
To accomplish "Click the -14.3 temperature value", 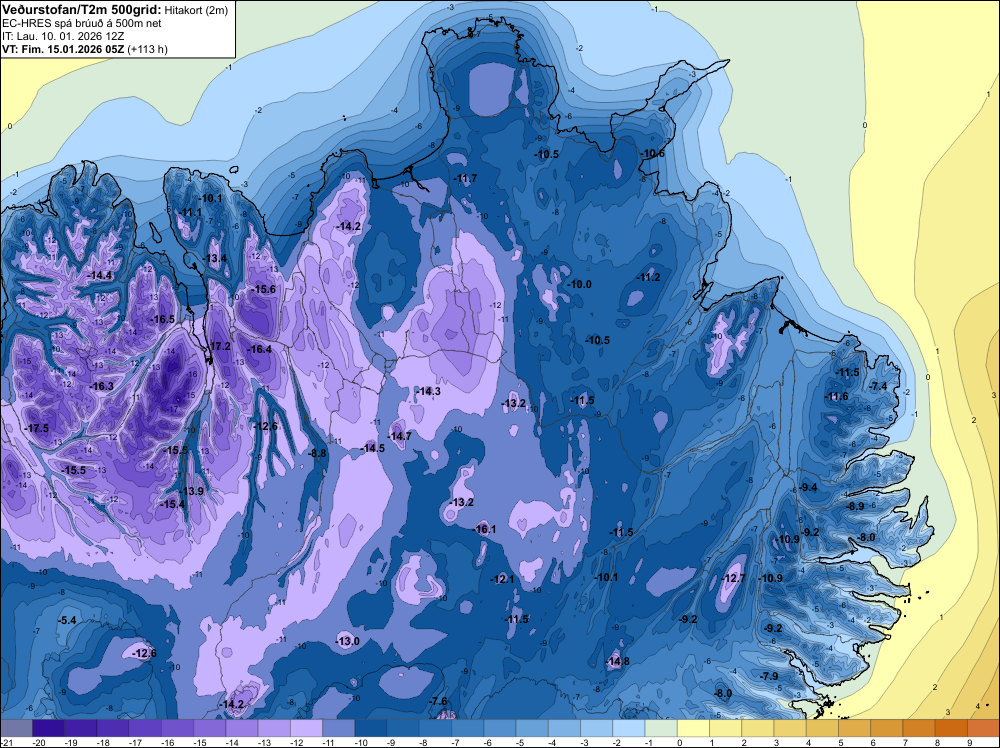I will click(x=428, y=391).
